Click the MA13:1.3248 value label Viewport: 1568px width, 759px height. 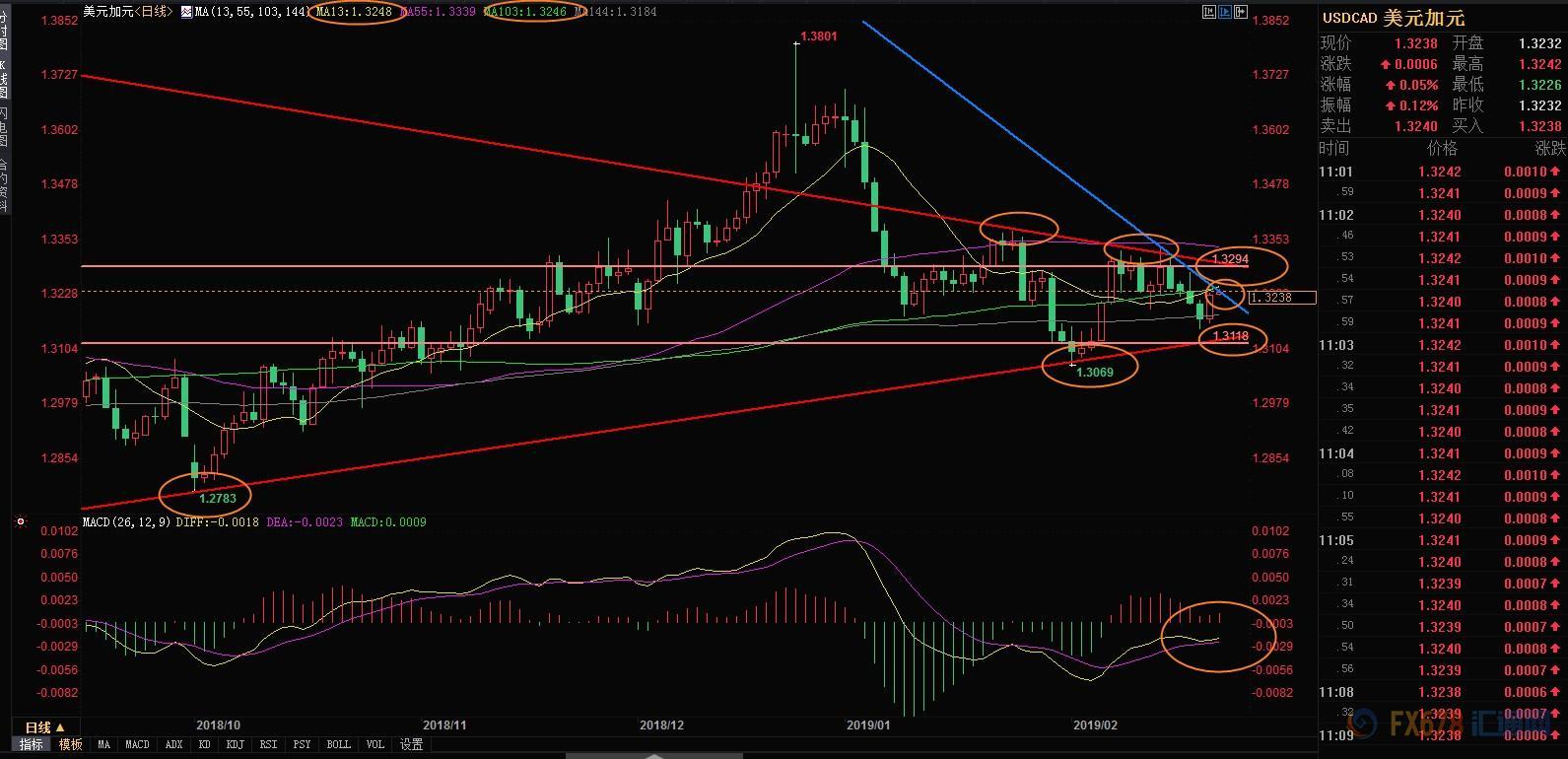[x=355, y=12]
